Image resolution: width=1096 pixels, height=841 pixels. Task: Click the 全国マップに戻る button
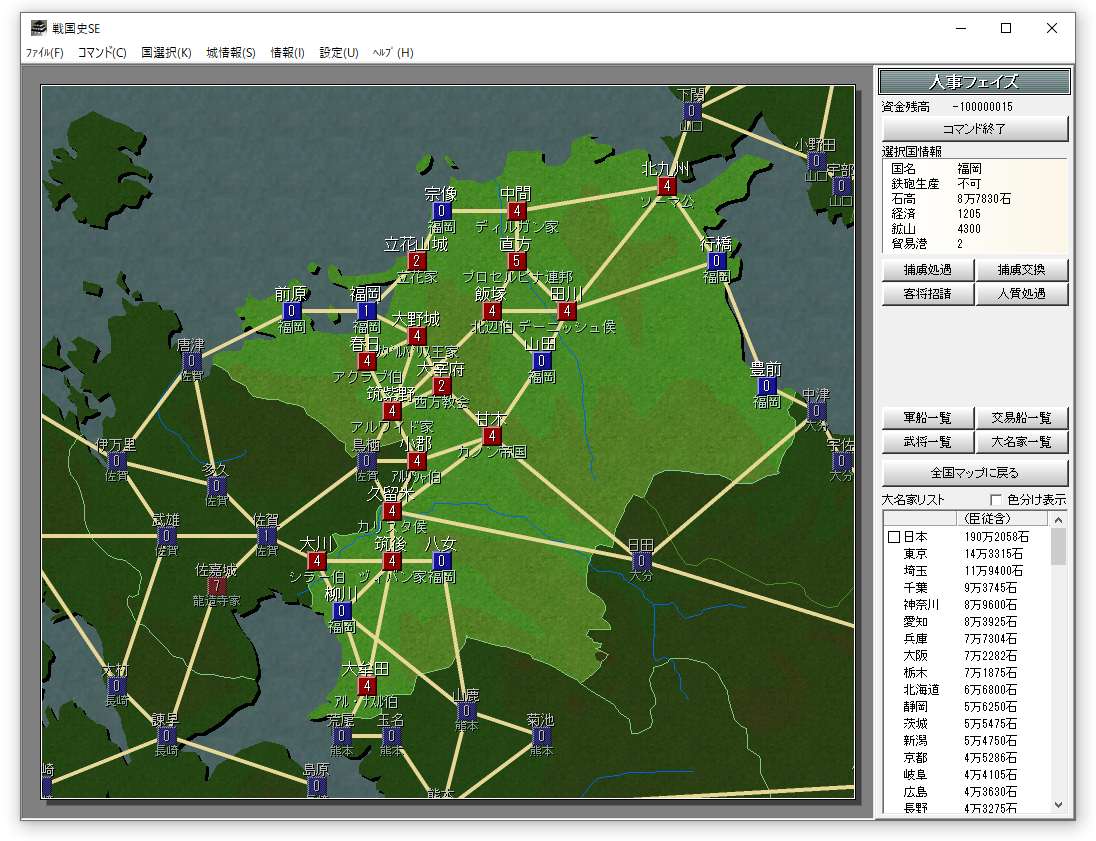pos(975,473)
